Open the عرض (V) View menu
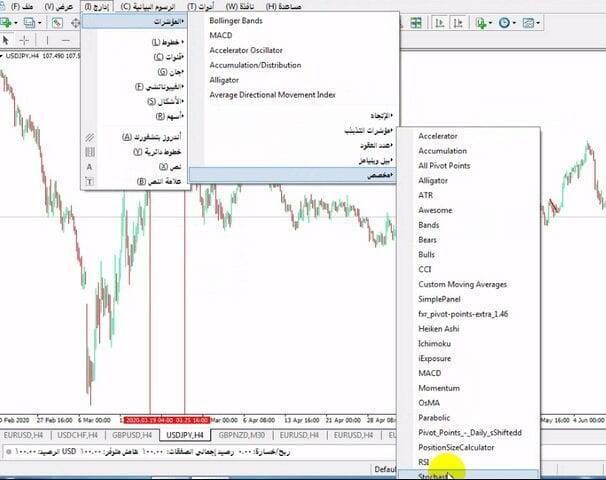 coord(58,7)
